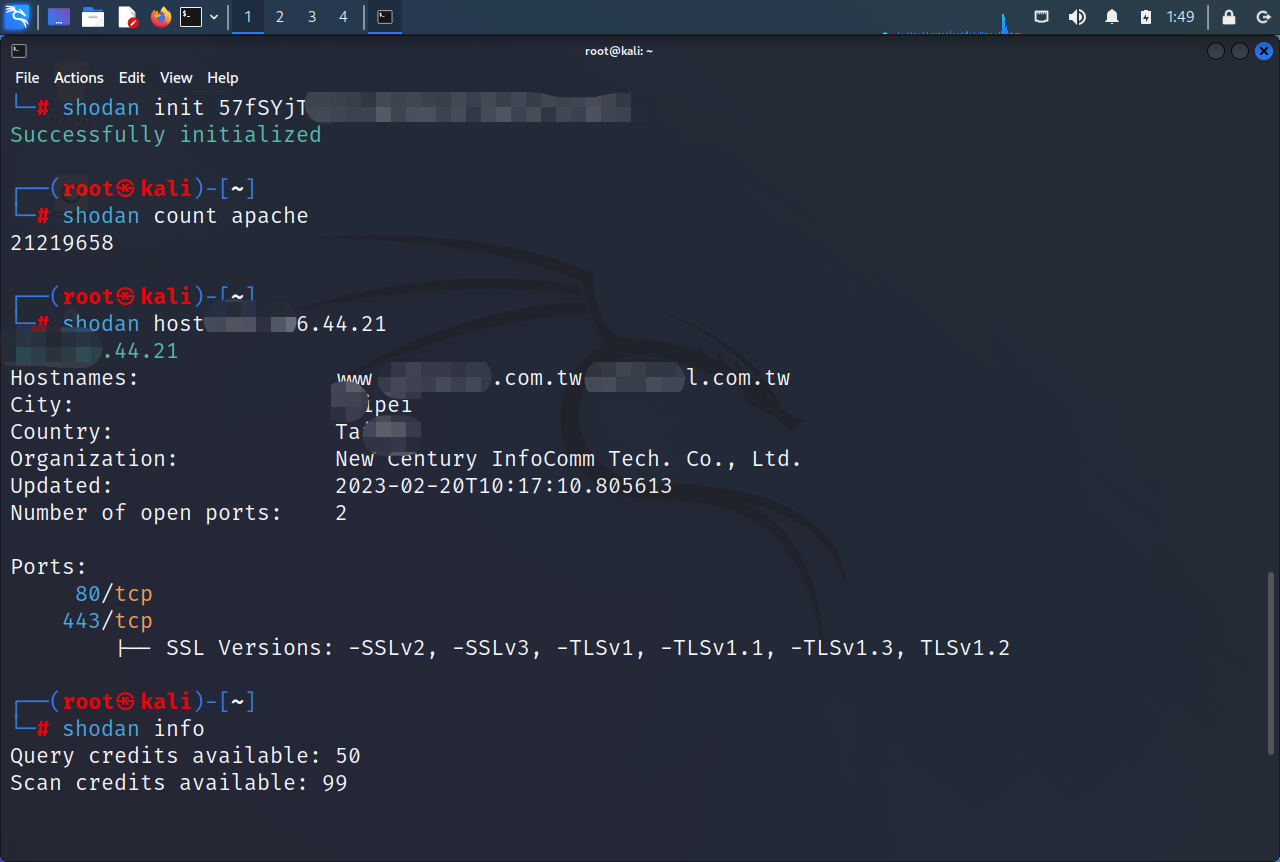The height and width of the screenshot is (862, 1280).
Task: Click the root@kali window title text
Action: pos(619,51)
